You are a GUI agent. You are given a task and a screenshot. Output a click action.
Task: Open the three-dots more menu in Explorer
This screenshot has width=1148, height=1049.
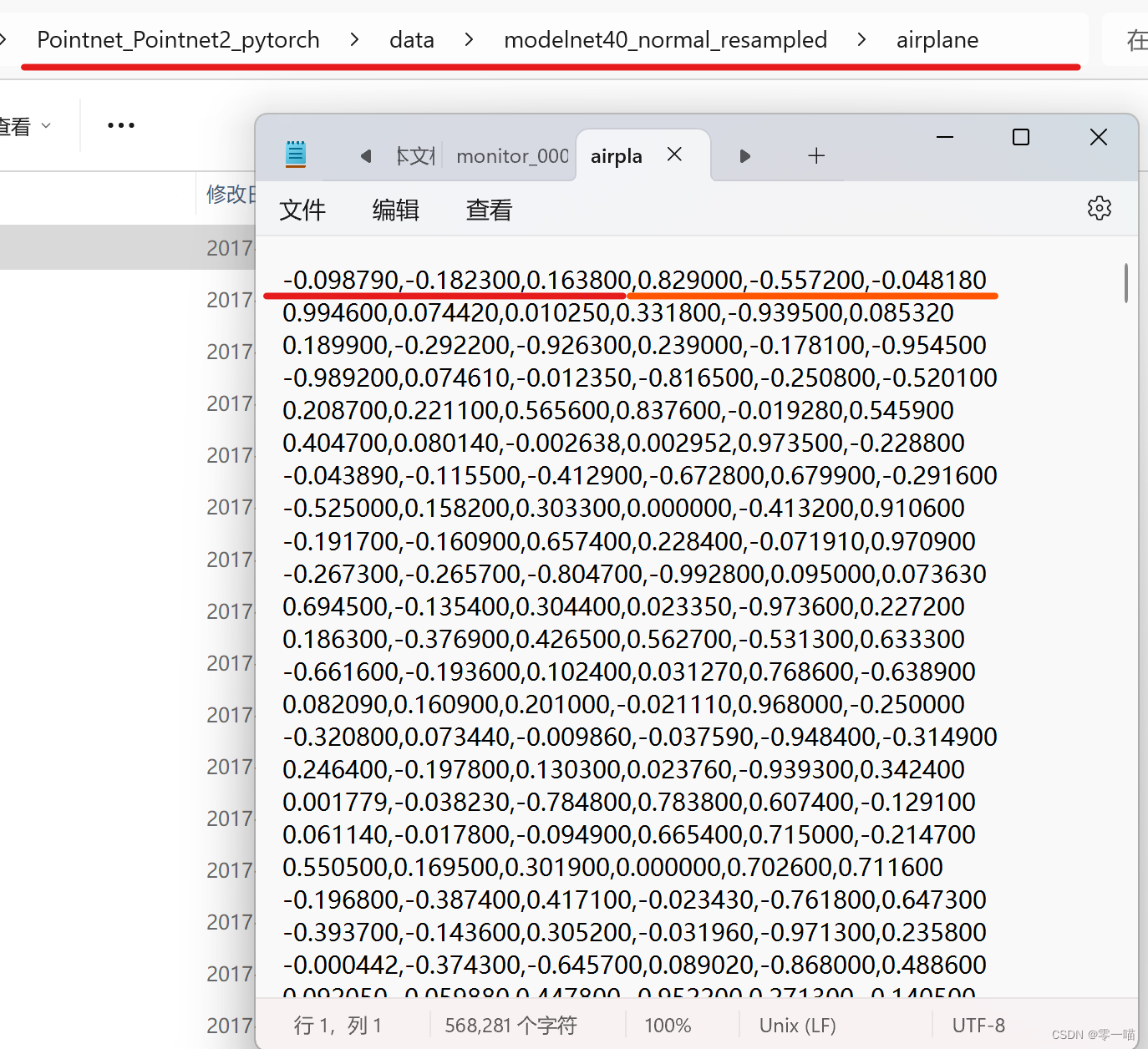[x=121, y=125]
